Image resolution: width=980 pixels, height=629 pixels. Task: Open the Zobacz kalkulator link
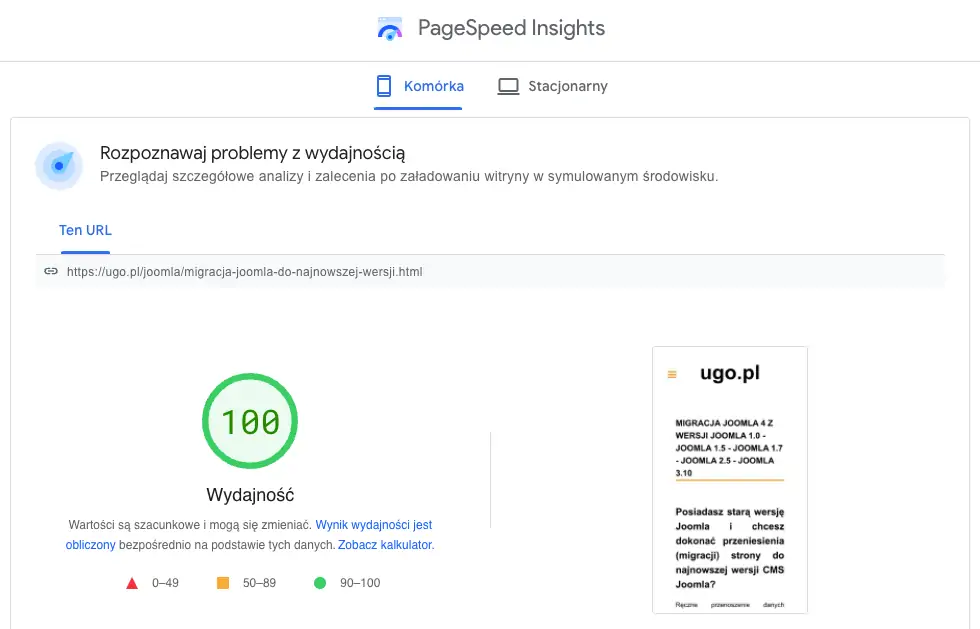tap(385, 545)
